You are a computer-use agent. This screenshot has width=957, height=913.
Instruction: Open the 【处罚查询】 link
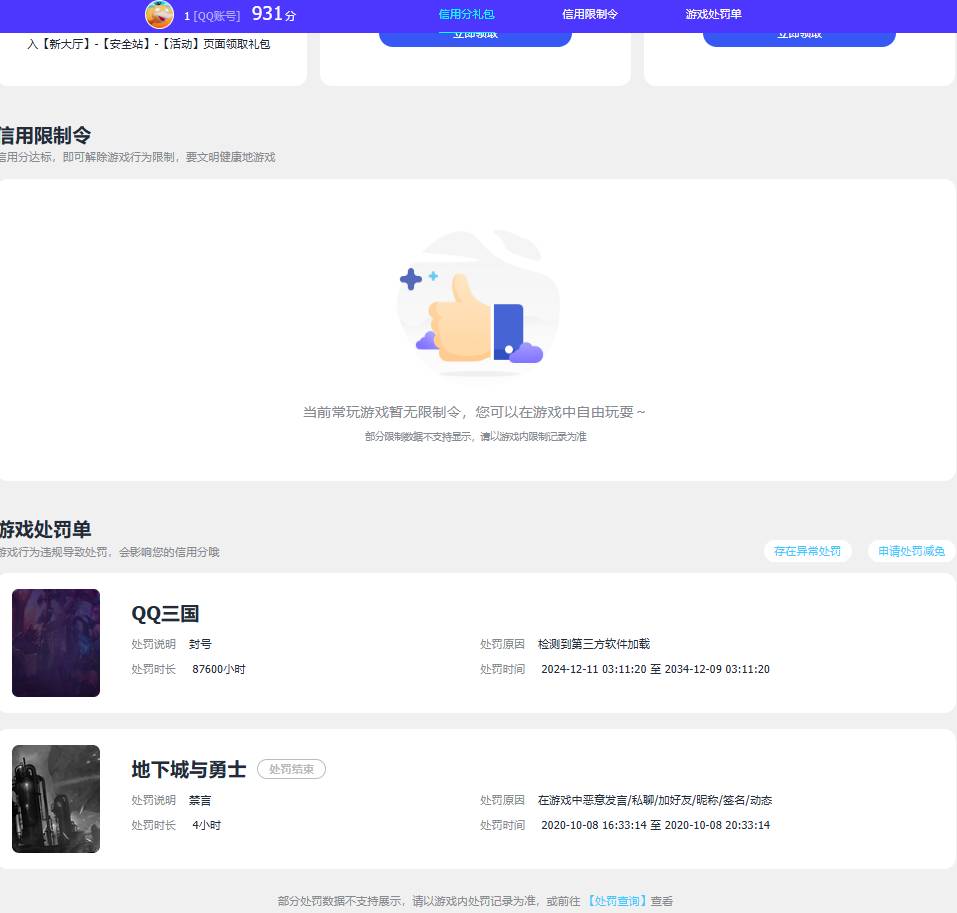pos(620,901)
